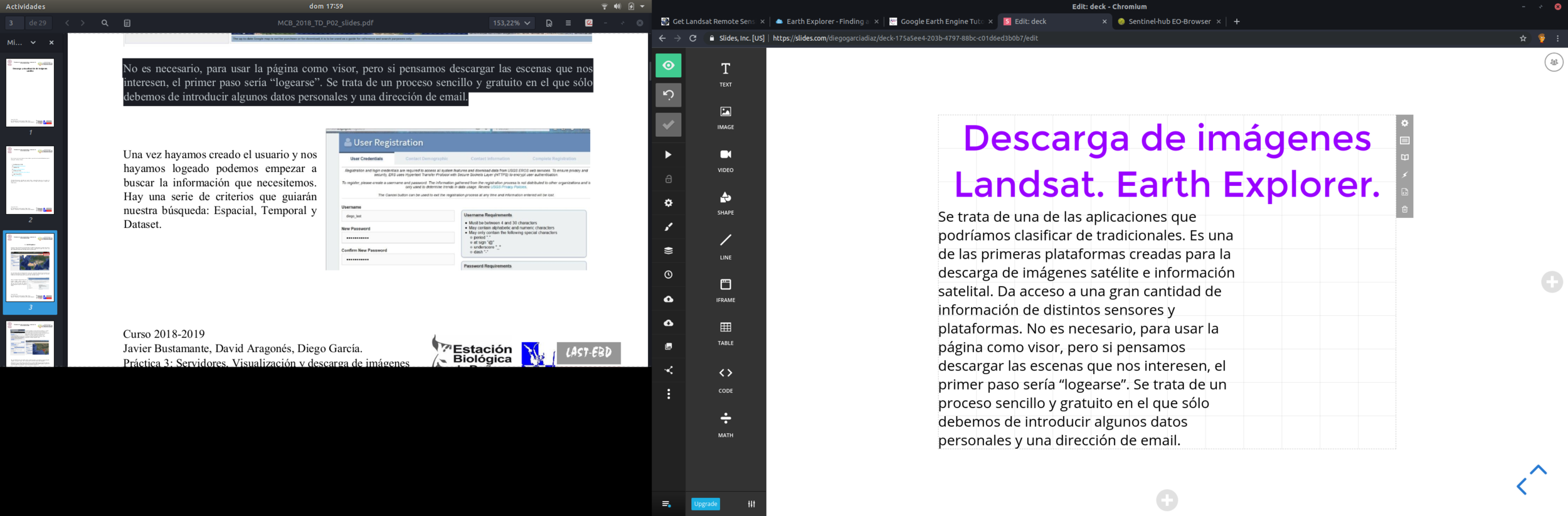Click the undo button in Slides sidebar

point(668,95)
